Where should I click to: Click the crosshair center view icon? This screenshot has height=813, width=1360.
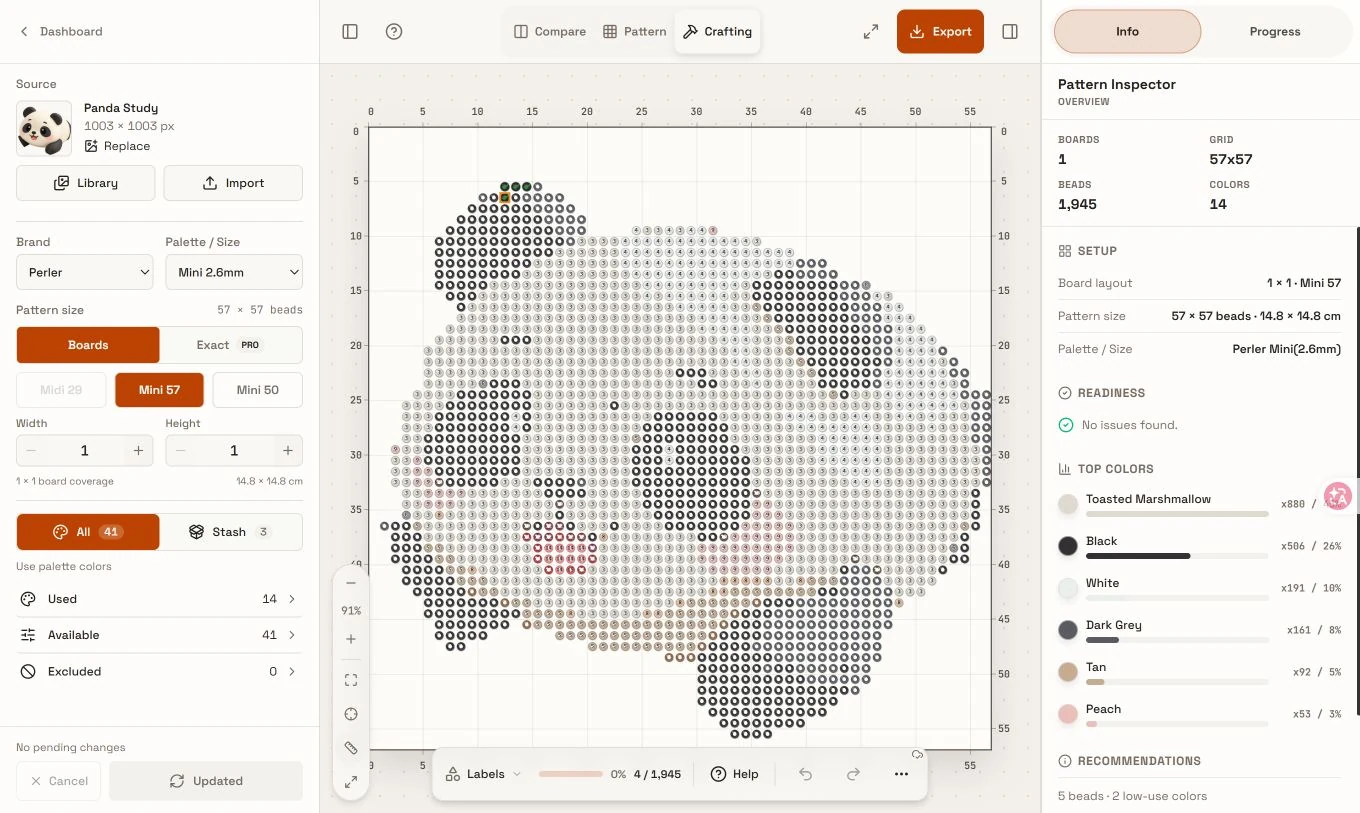[351, 714]
